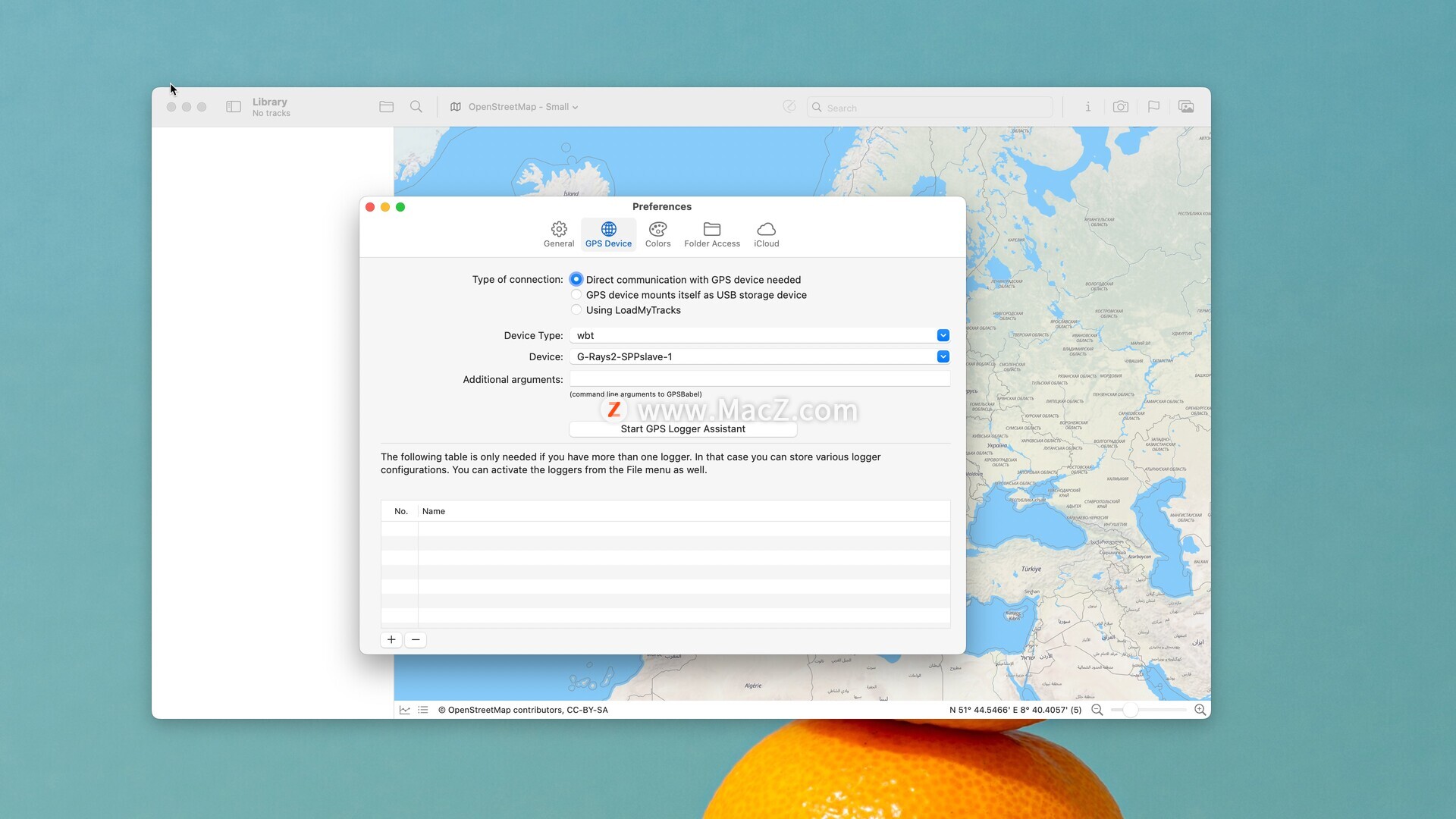
Task: Click the Additional arguments text field
Action: click(760, 379)
